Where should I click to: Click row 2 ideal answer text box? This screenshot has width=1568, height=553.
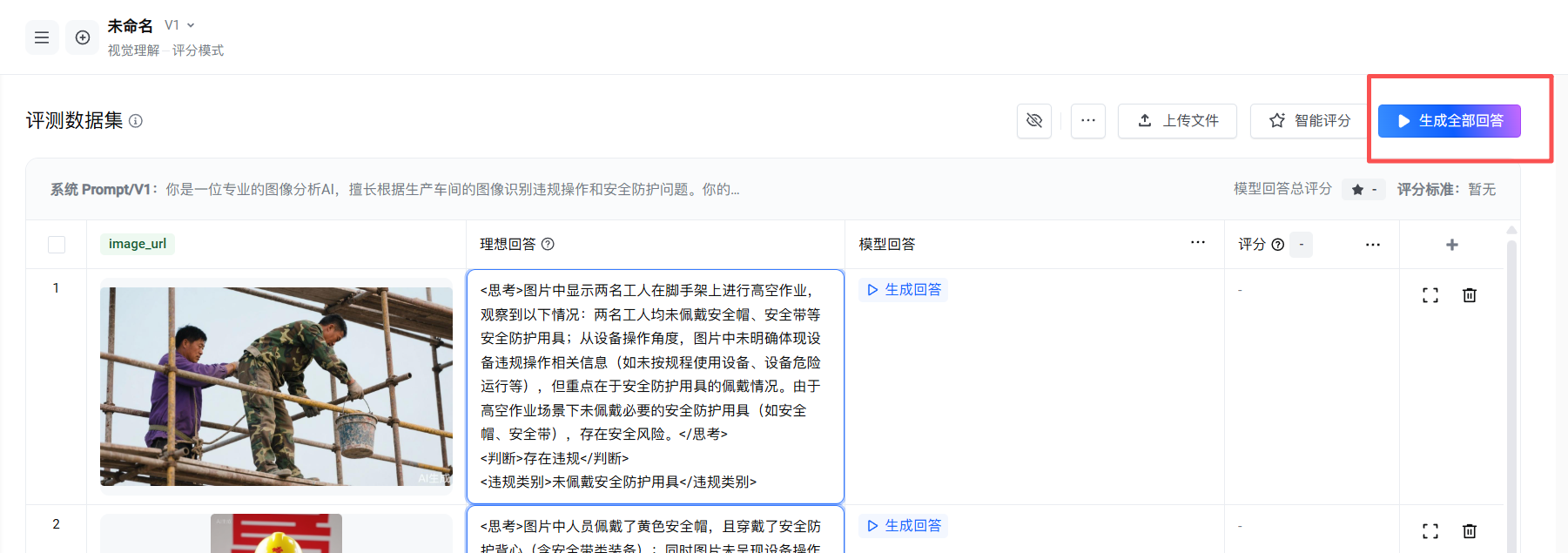pos(656,529)
